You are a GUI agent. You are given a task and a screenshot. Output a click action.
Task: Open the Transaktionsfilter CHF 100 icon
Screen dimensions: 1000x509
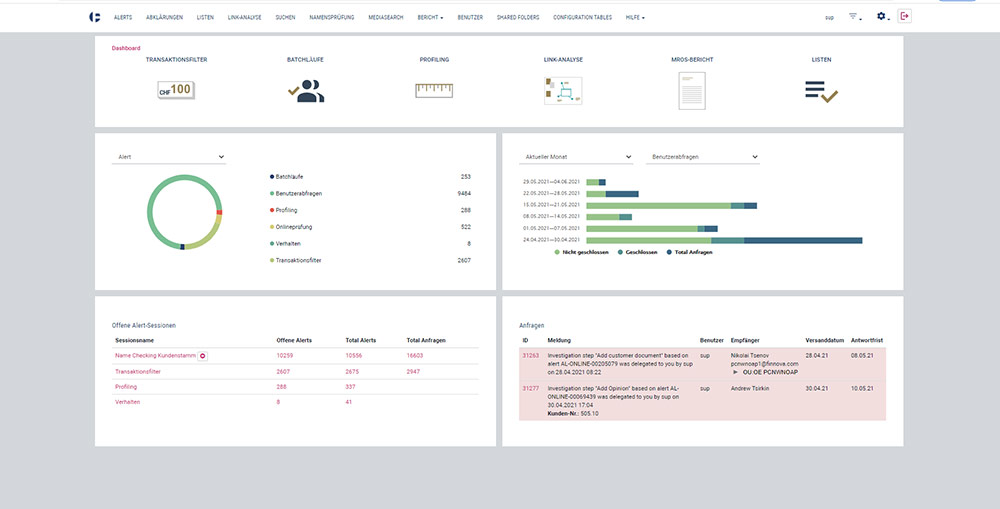tap(176, 91)
